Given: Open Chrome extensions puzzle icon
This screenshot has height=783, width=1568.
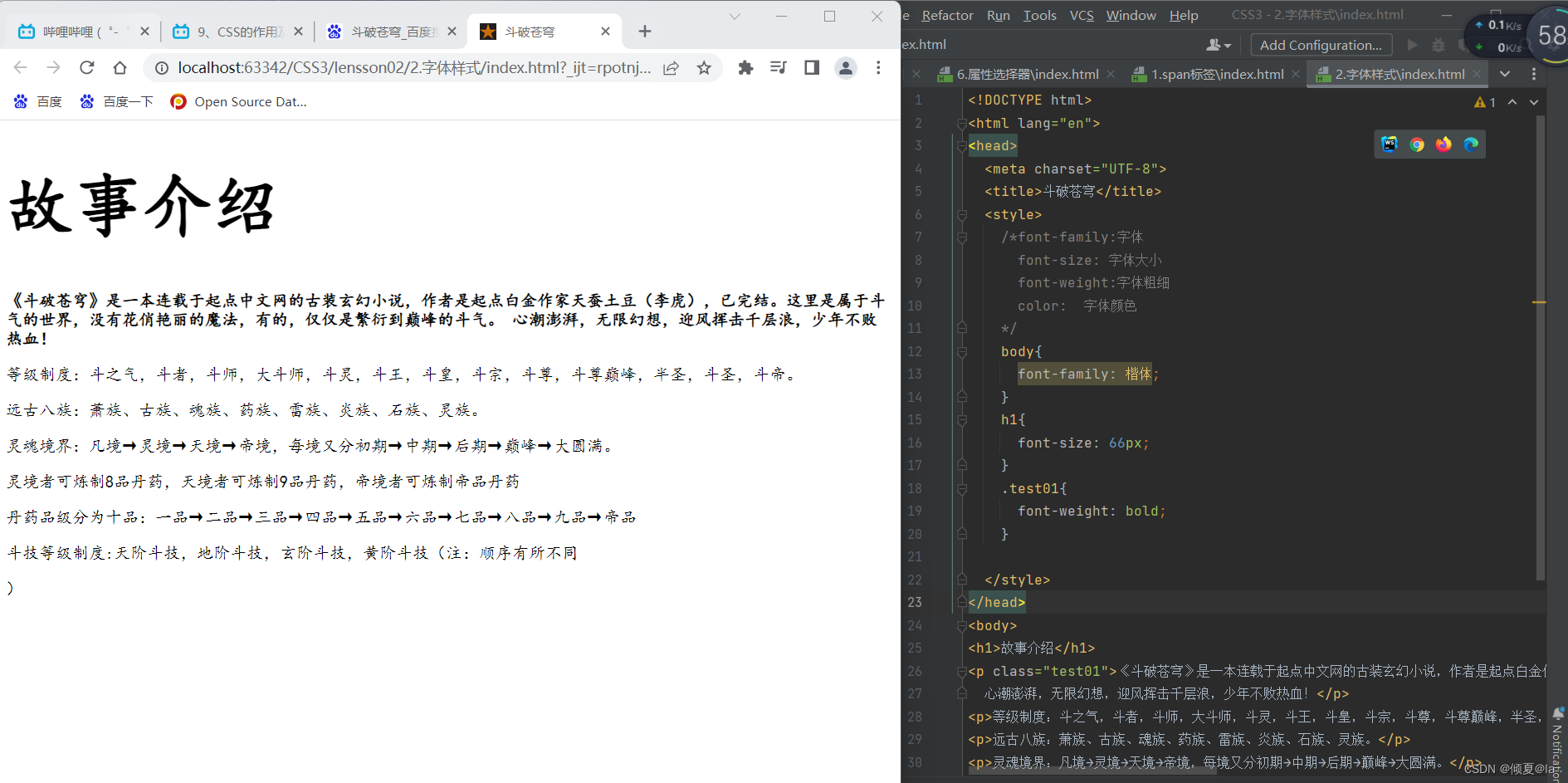Looking at the screenshot, I should point(745,68).
